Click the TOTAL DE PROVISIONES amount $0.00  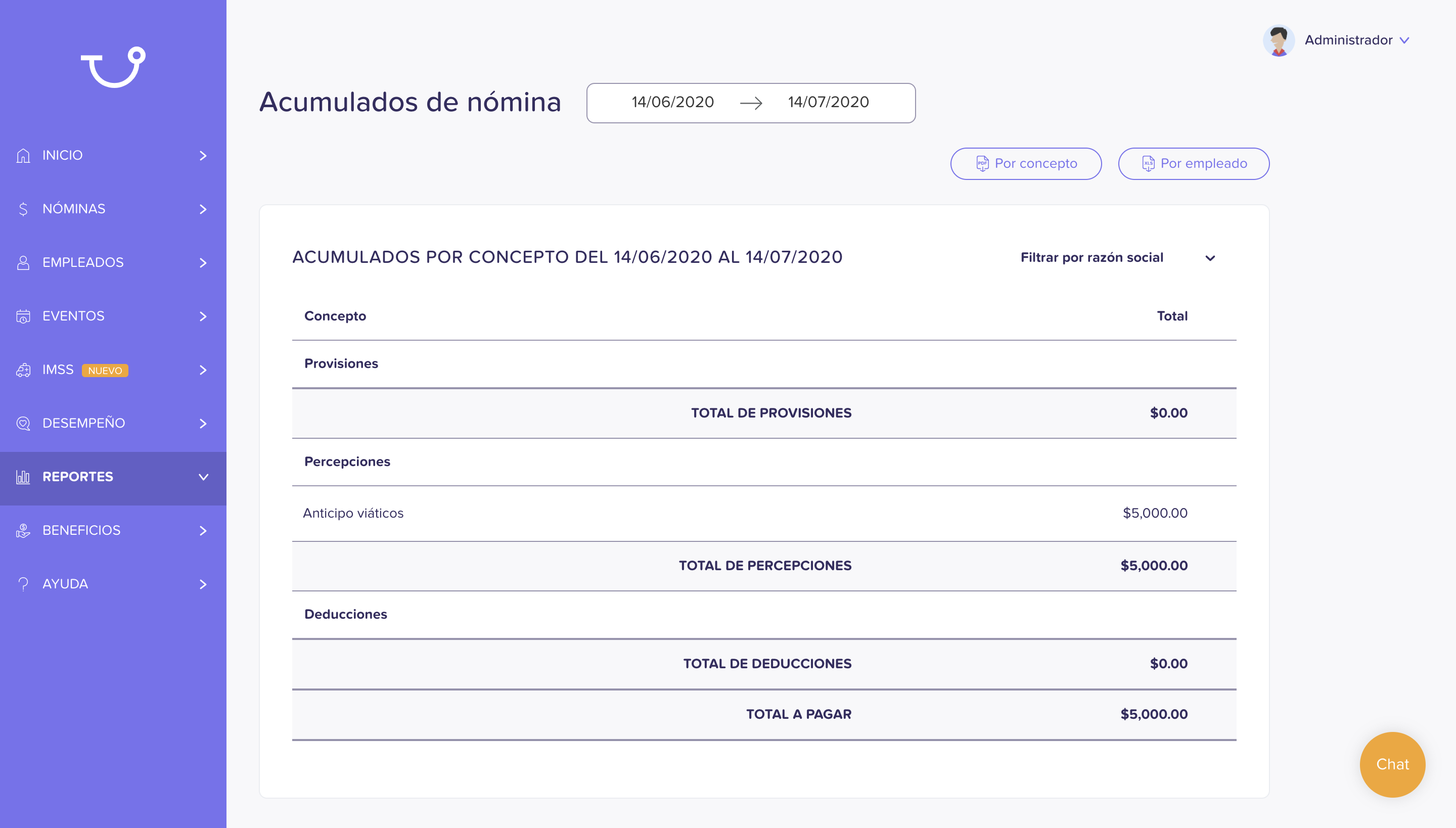[1168, 413]
